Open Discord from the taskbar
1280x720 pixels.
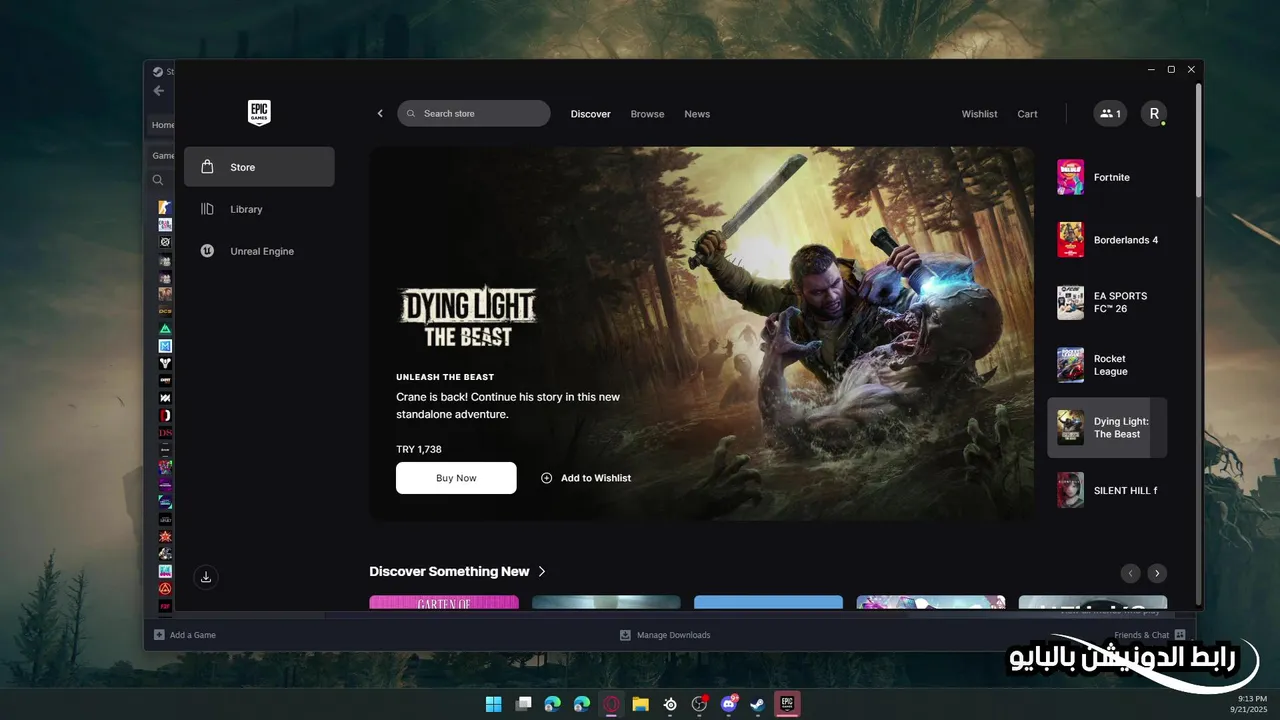pyautogui.click(x=729, y=704)
